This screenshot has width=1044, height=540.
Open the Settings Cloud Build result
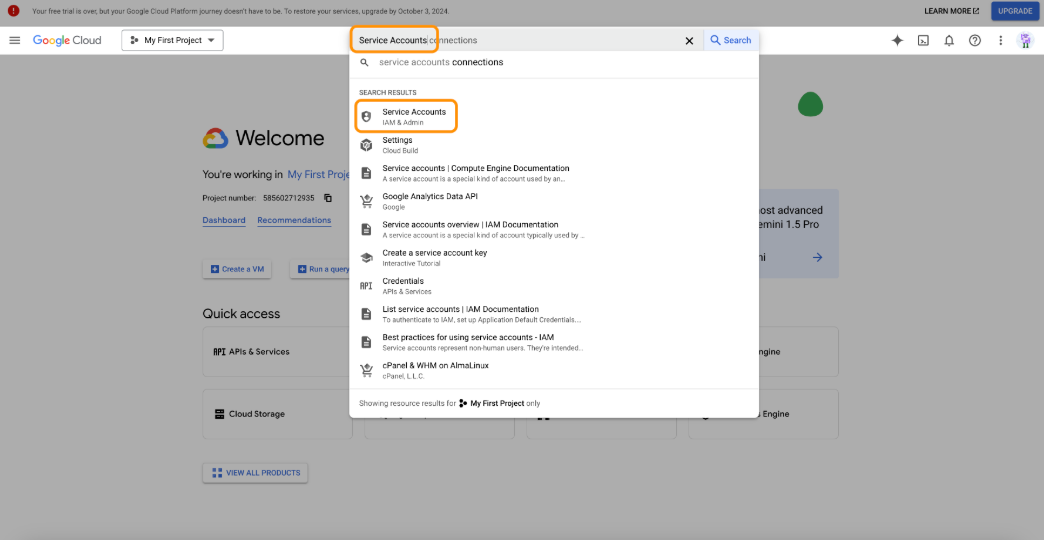554,145
